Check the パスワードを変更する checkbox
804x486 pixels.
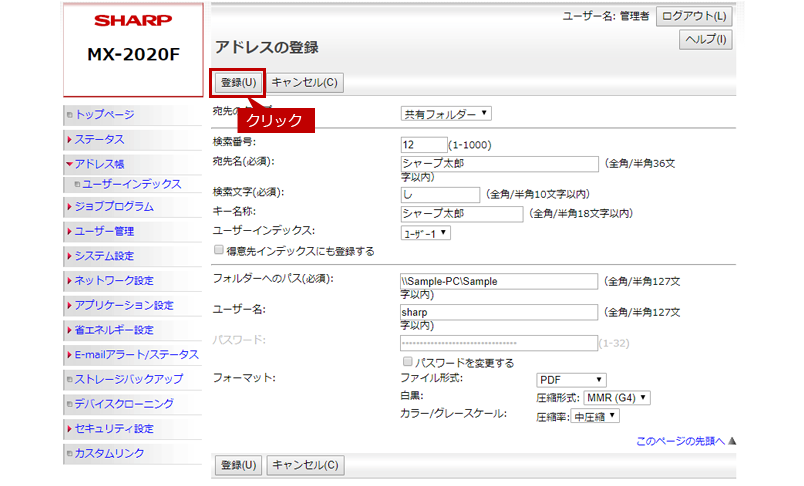pyautogui.click(x=407, y=362)
